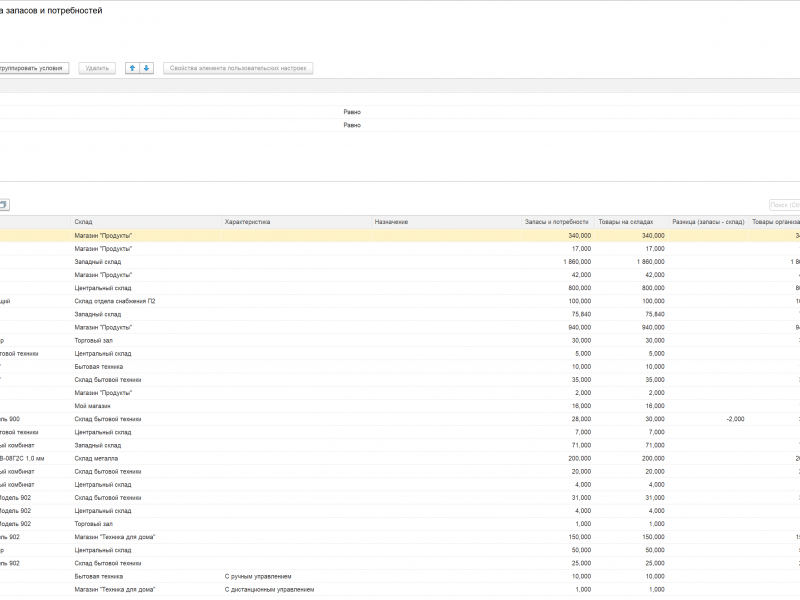Open Свойства элемента пользовательских настроек

tap(238, 68)
